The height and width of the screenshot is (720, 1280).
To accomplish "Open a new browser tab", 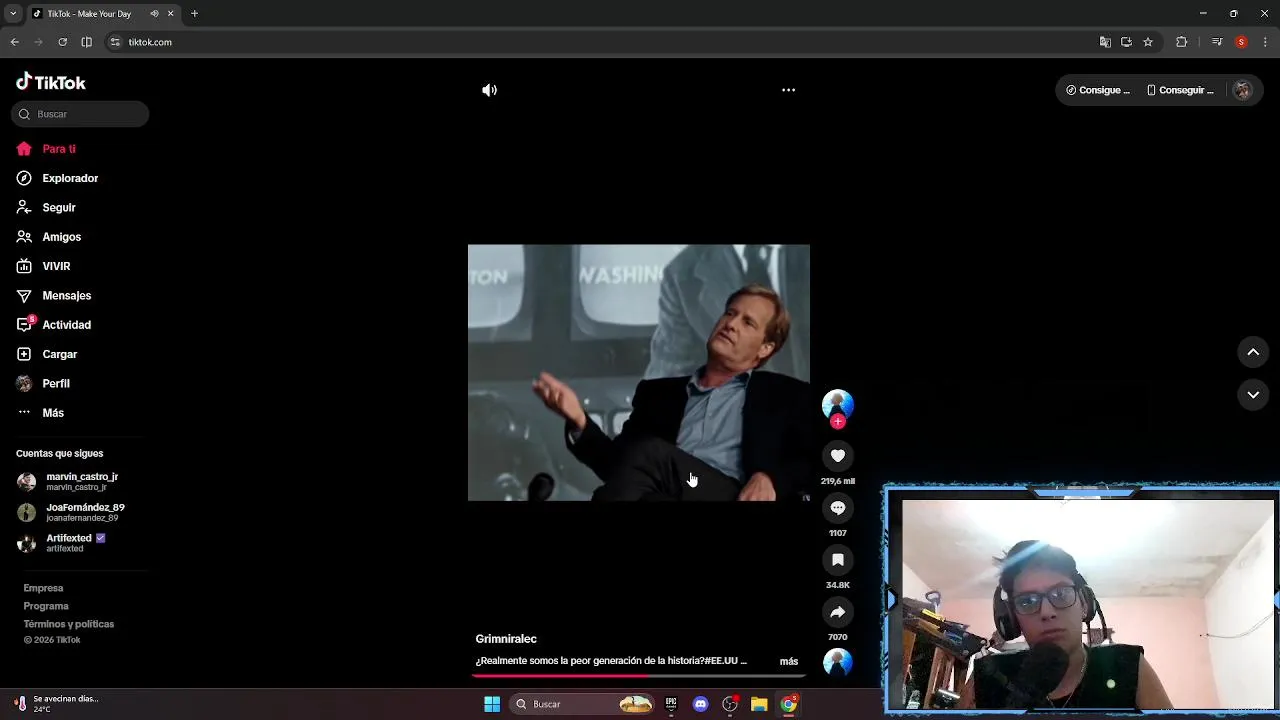I will pyautogui.click(x=194, y=14).
